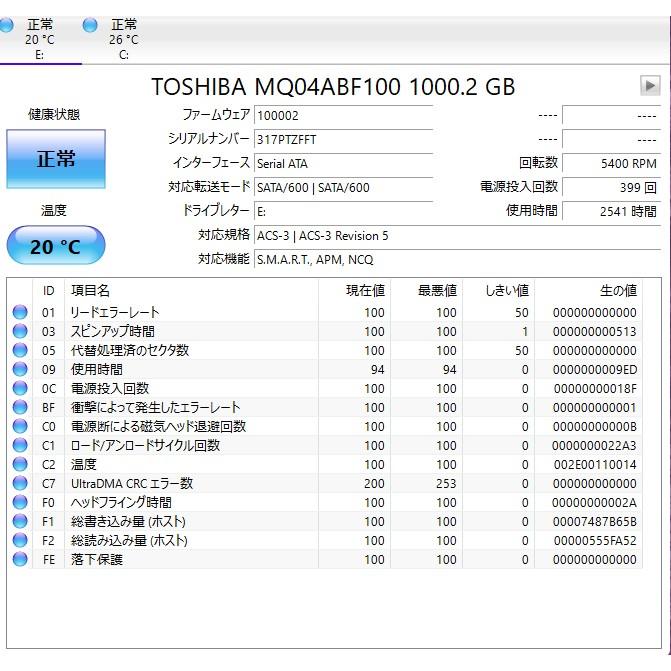Select the 衝撃によって発生したエラーレート attribute name
671x671 pixels.
[x=155, y=407]
